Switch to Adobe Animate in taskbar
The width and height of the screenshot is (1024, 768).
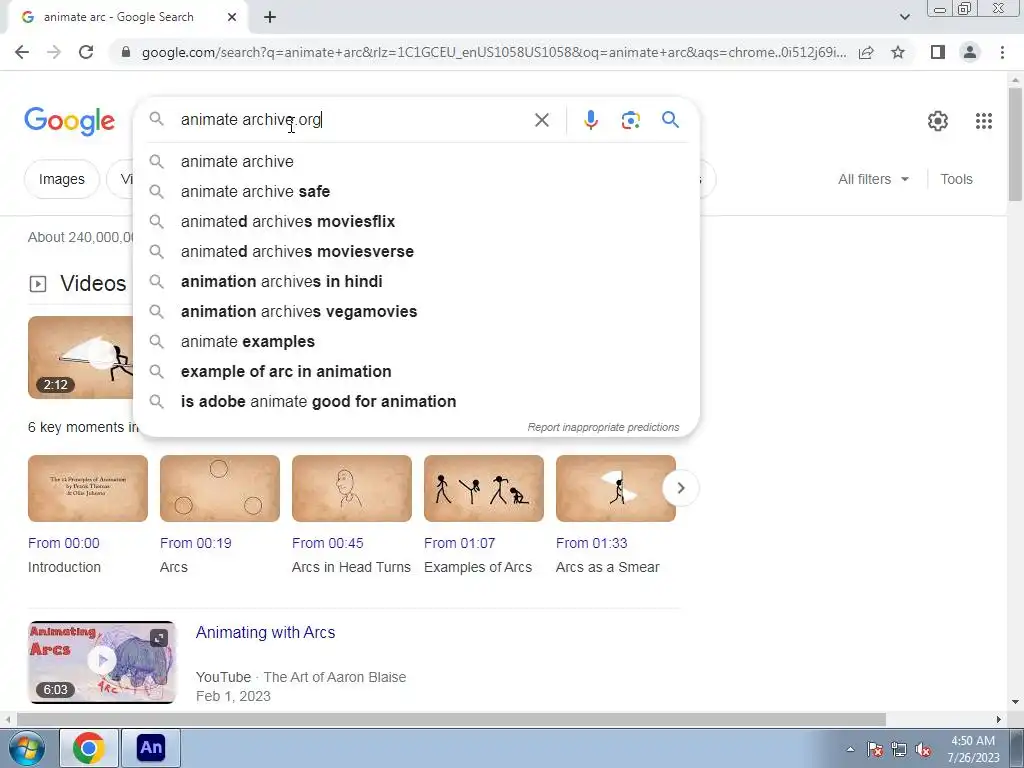pyautogui.click(x=151, y=748)
